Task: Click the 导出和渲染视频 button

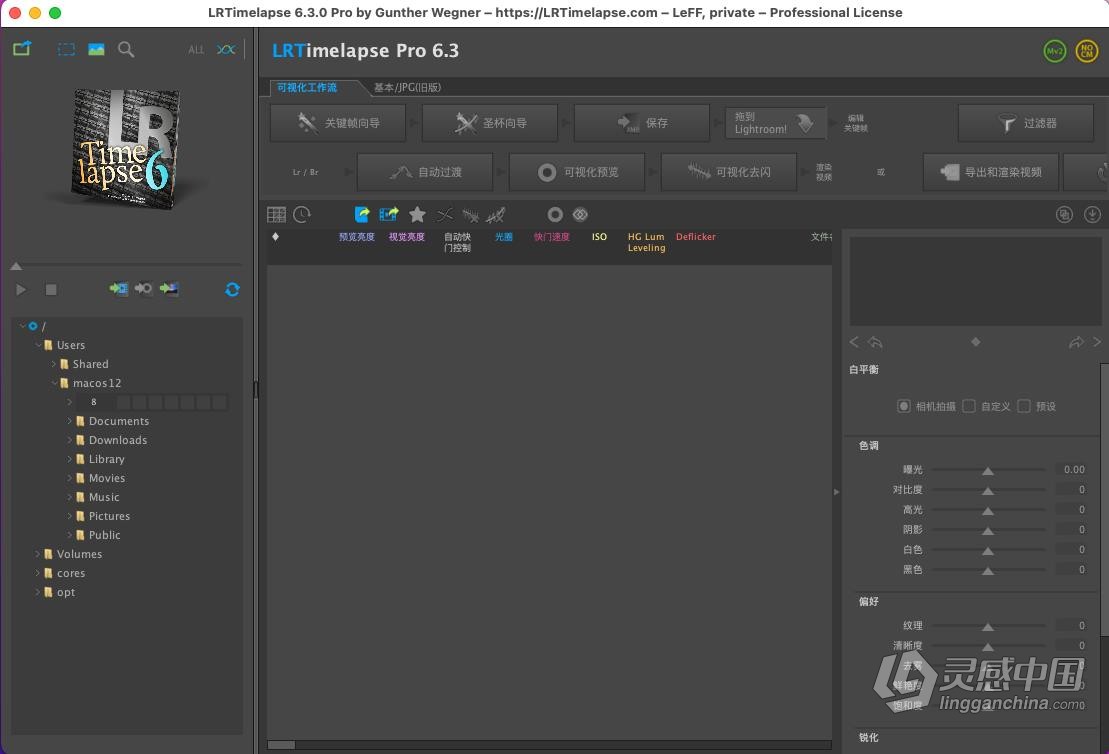Action: tap(991, 172)
